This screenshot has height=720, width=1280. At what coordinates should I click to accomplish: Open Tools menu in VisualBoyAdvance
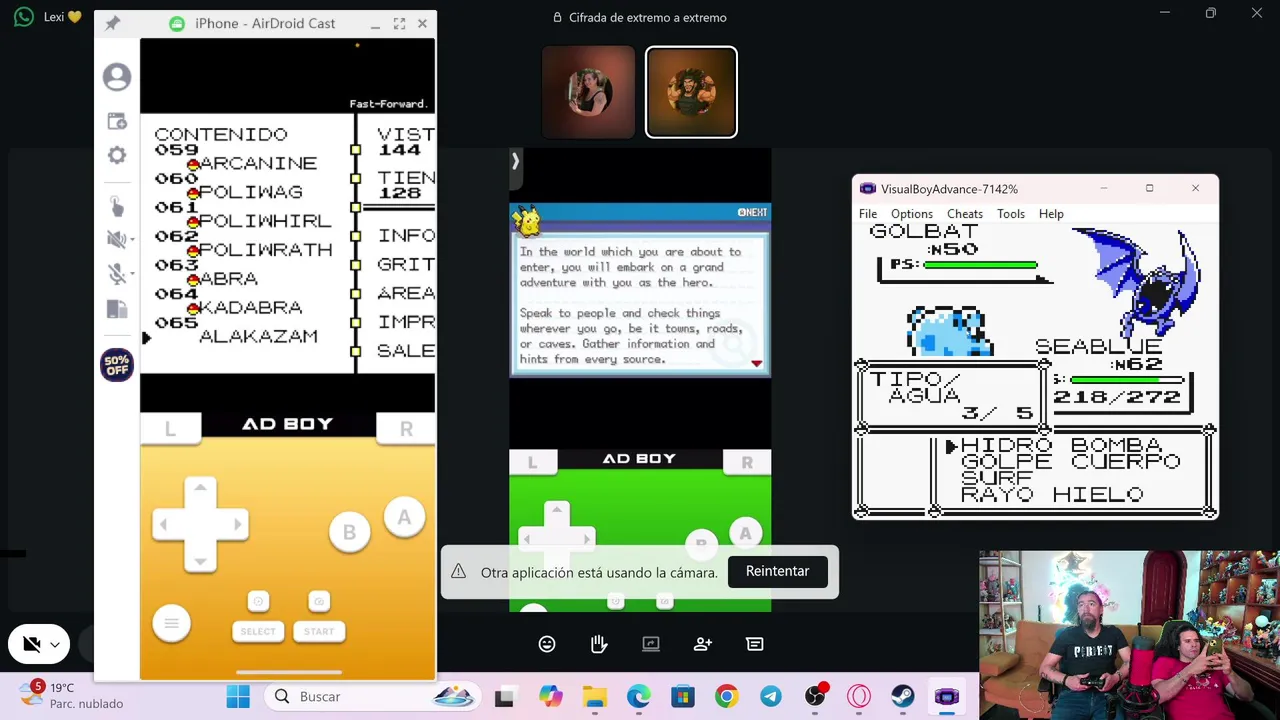(x=1011, y=214)
